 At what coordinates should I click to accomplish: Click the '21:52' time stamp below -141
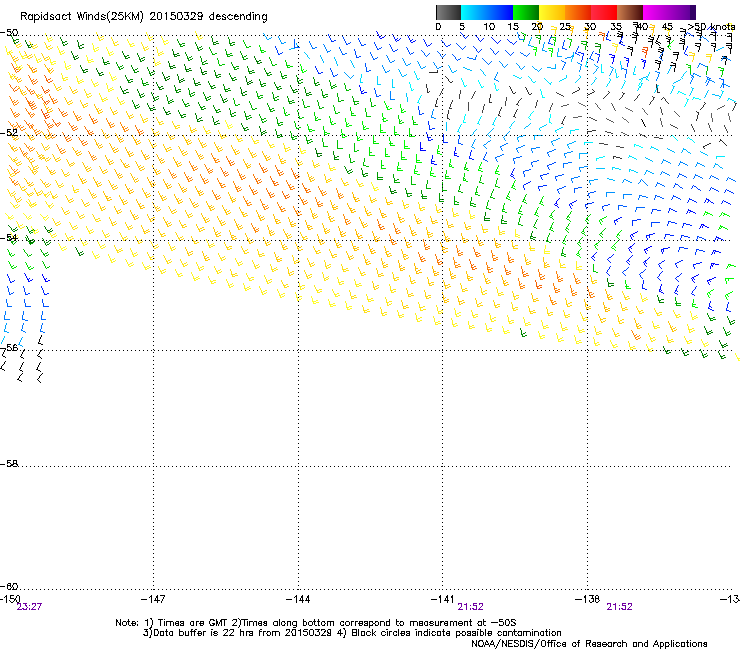[x=471, y=607]
